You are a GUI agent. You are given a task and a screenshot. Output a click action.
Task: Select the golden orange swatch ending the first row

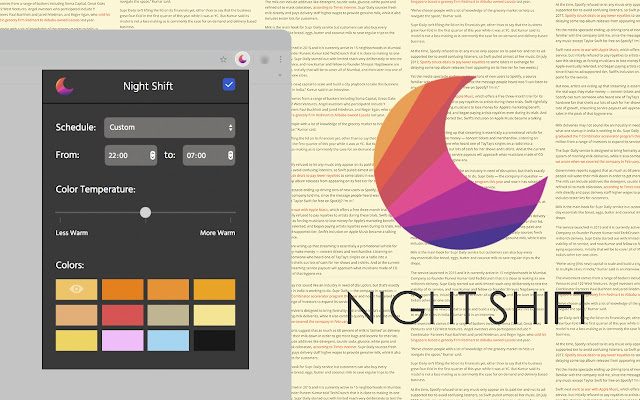click(214, 289)
